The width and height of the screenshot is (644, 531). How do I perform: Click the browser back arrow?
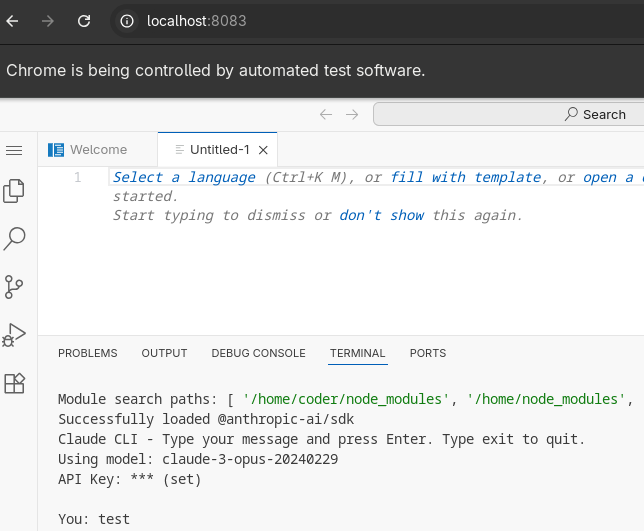13,21
